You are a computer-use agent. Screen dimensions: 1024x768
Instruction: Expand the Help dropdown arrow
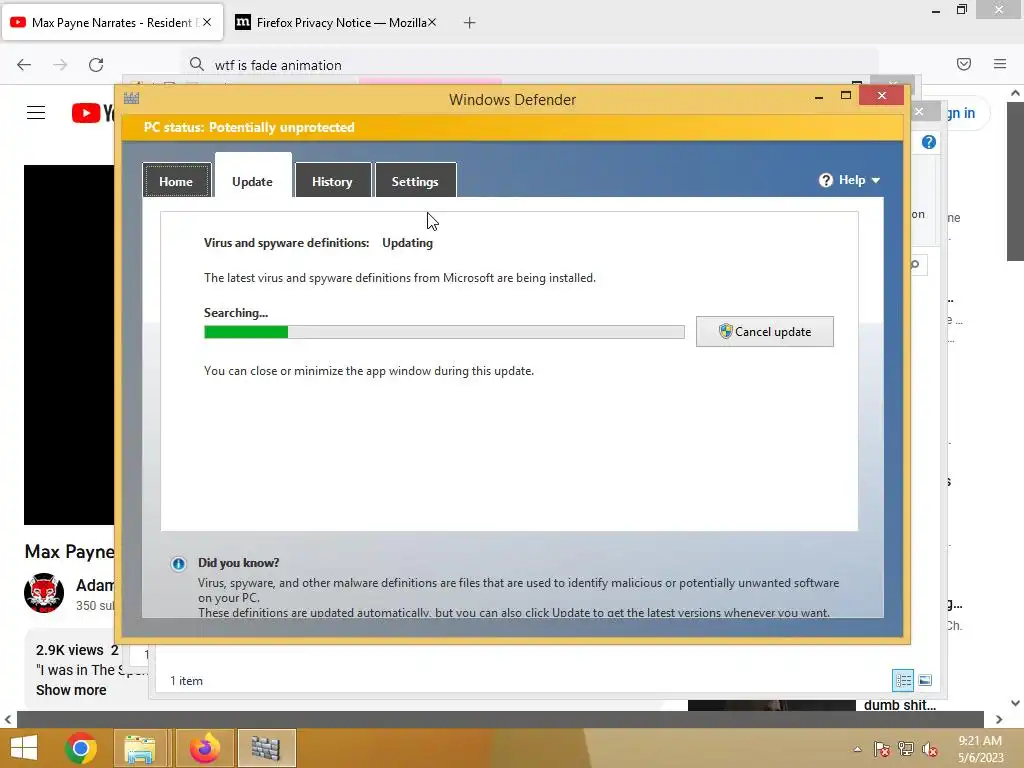point(876,180)
